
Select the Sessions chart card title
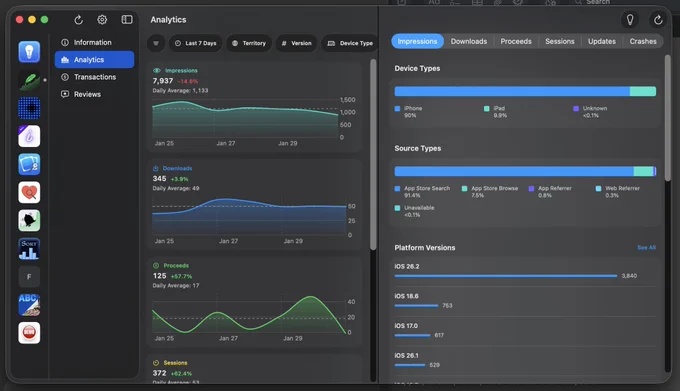pos(175,363)
